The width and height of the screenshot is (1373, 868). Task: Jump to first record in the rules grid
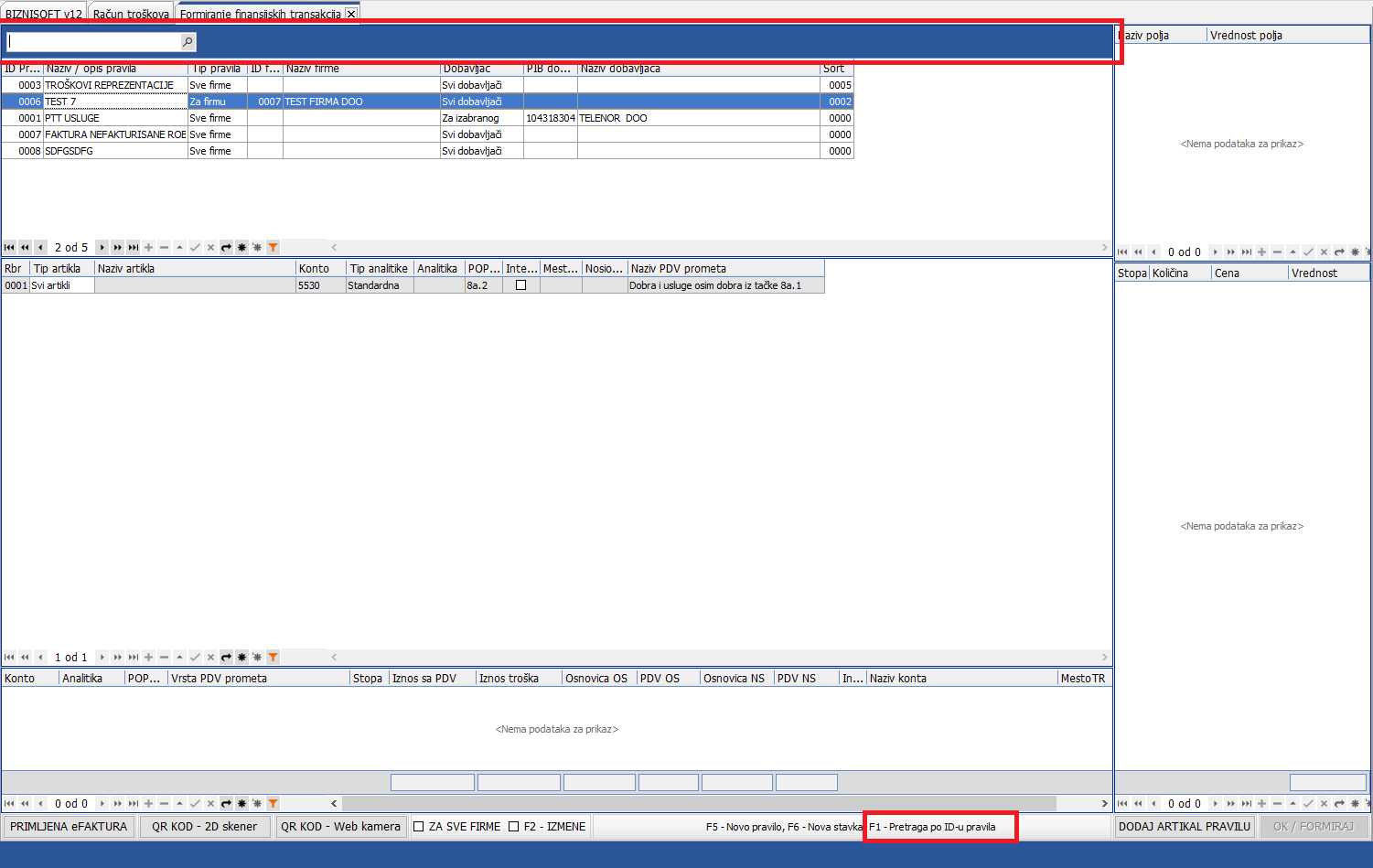coord(9,248)
